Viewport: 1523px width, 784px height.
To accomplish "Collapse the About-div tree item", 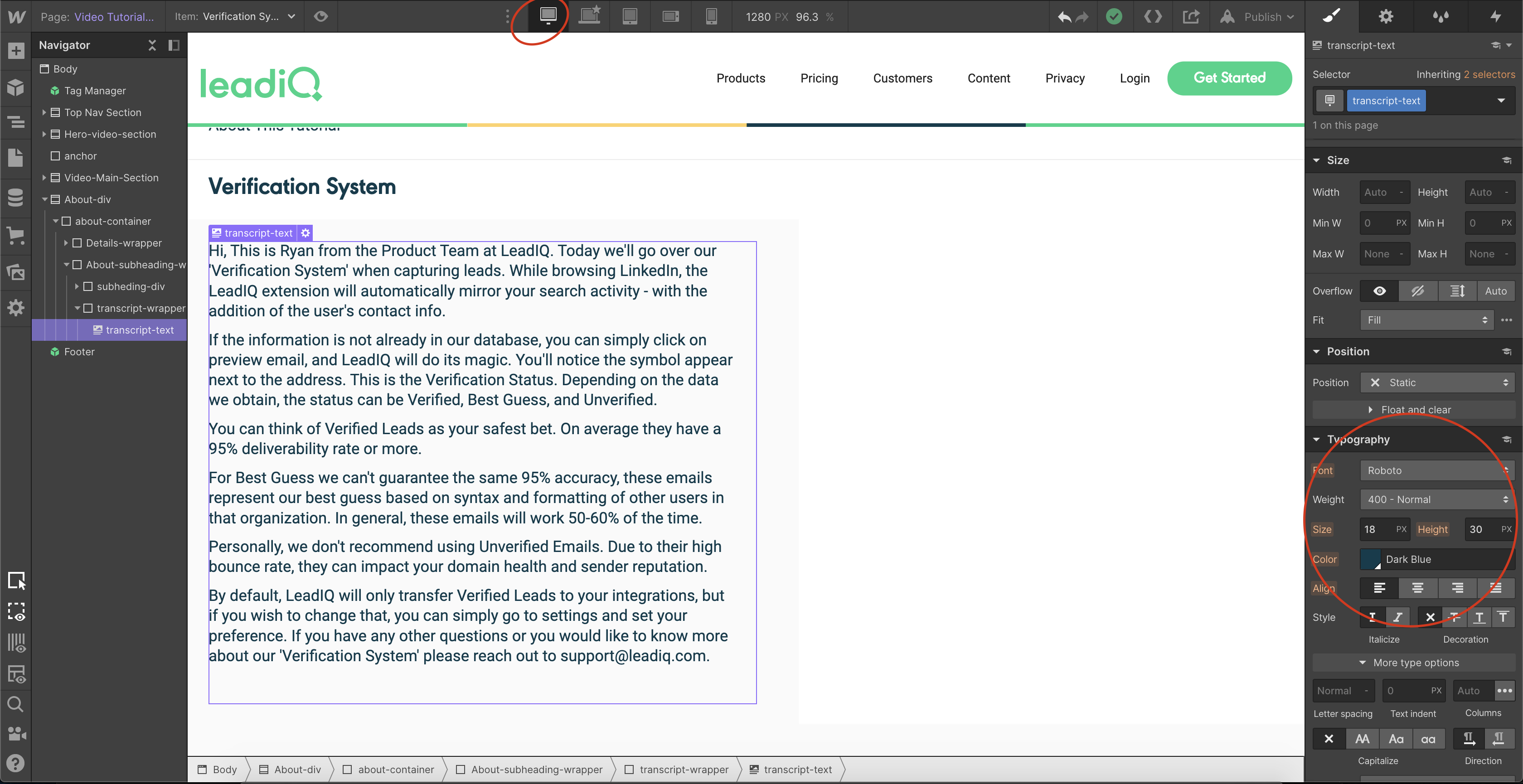I will tap(44, 200).
